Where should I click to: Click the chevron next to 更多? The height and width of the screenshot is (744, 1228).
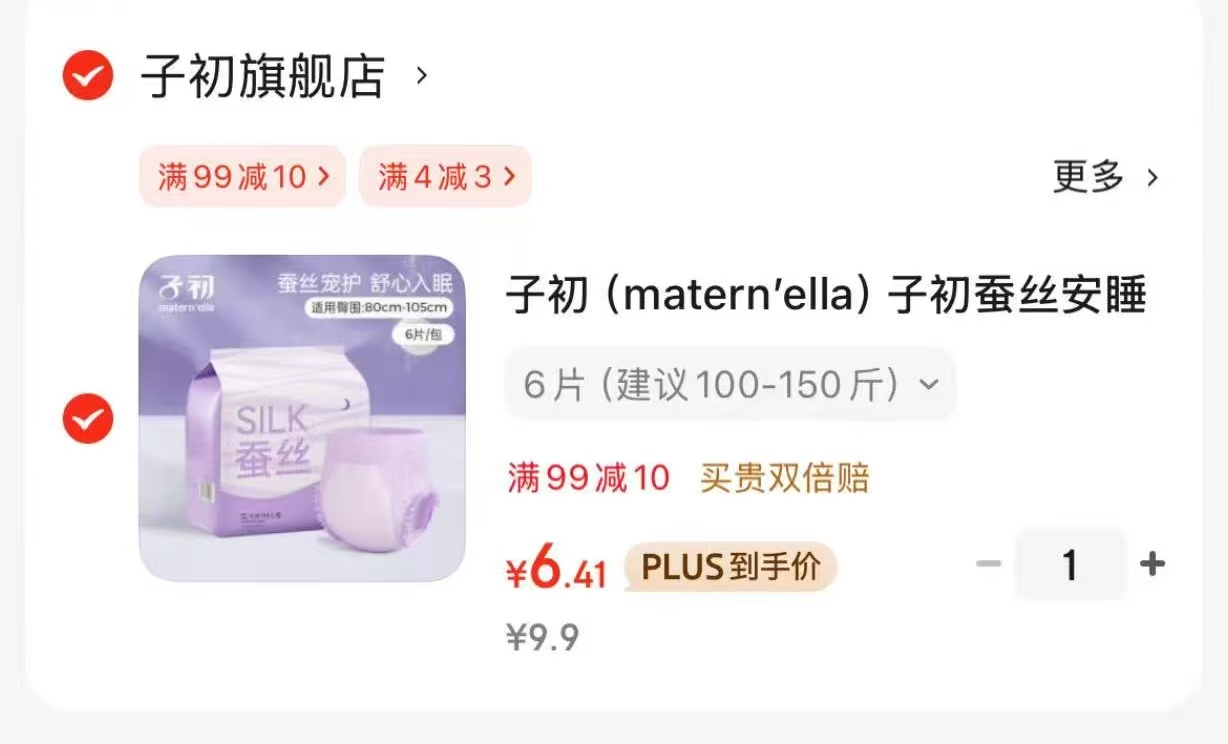tap(1152, 178)
